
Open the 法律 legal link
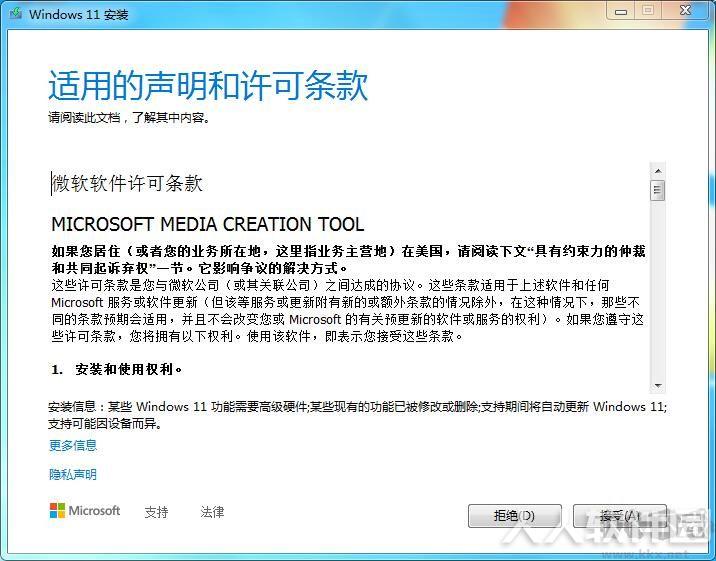pos(212,512)
